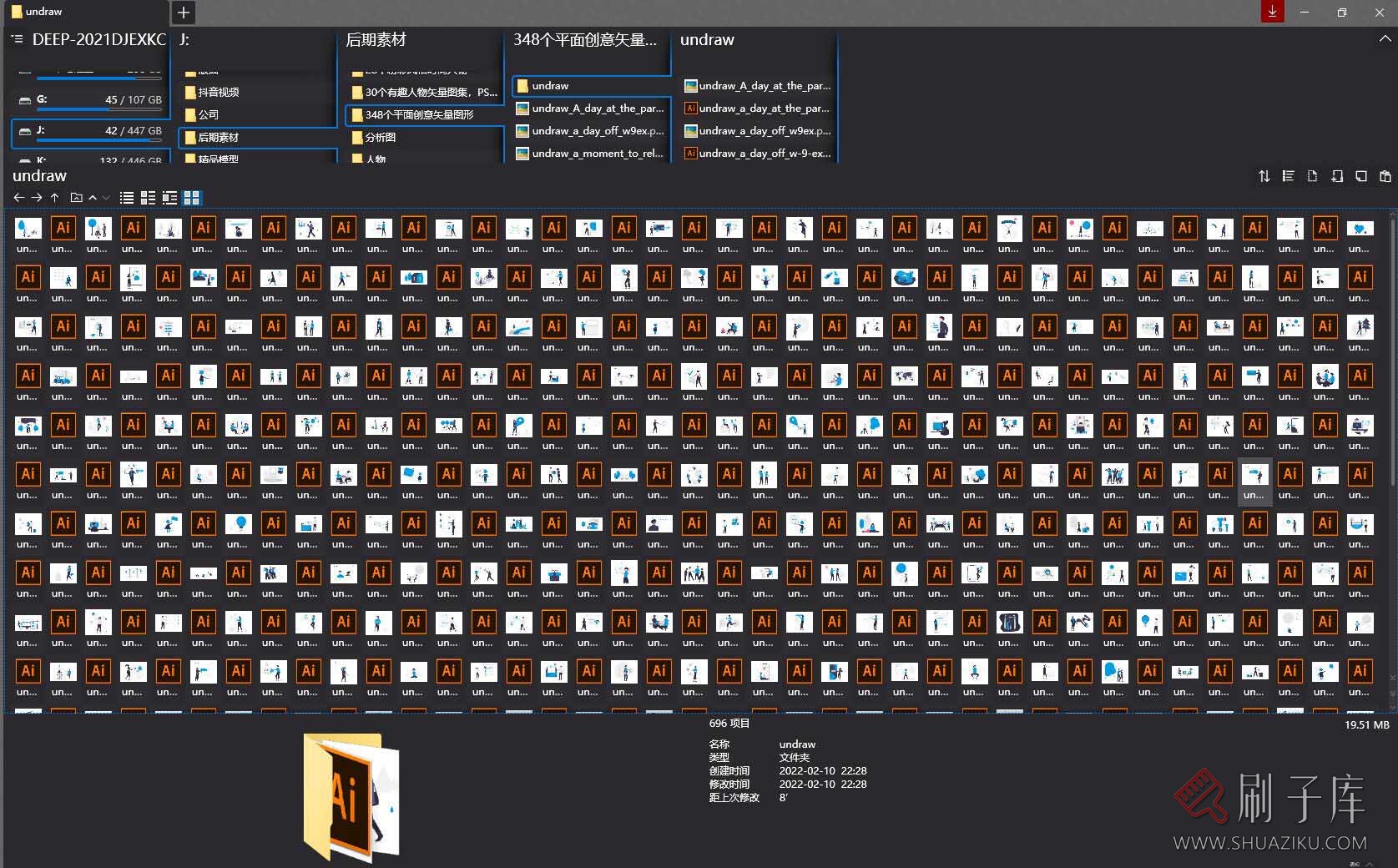Screen dimensions: 1398x868
Task: Click the forward navigation arrow
Action: pos(37,198)
